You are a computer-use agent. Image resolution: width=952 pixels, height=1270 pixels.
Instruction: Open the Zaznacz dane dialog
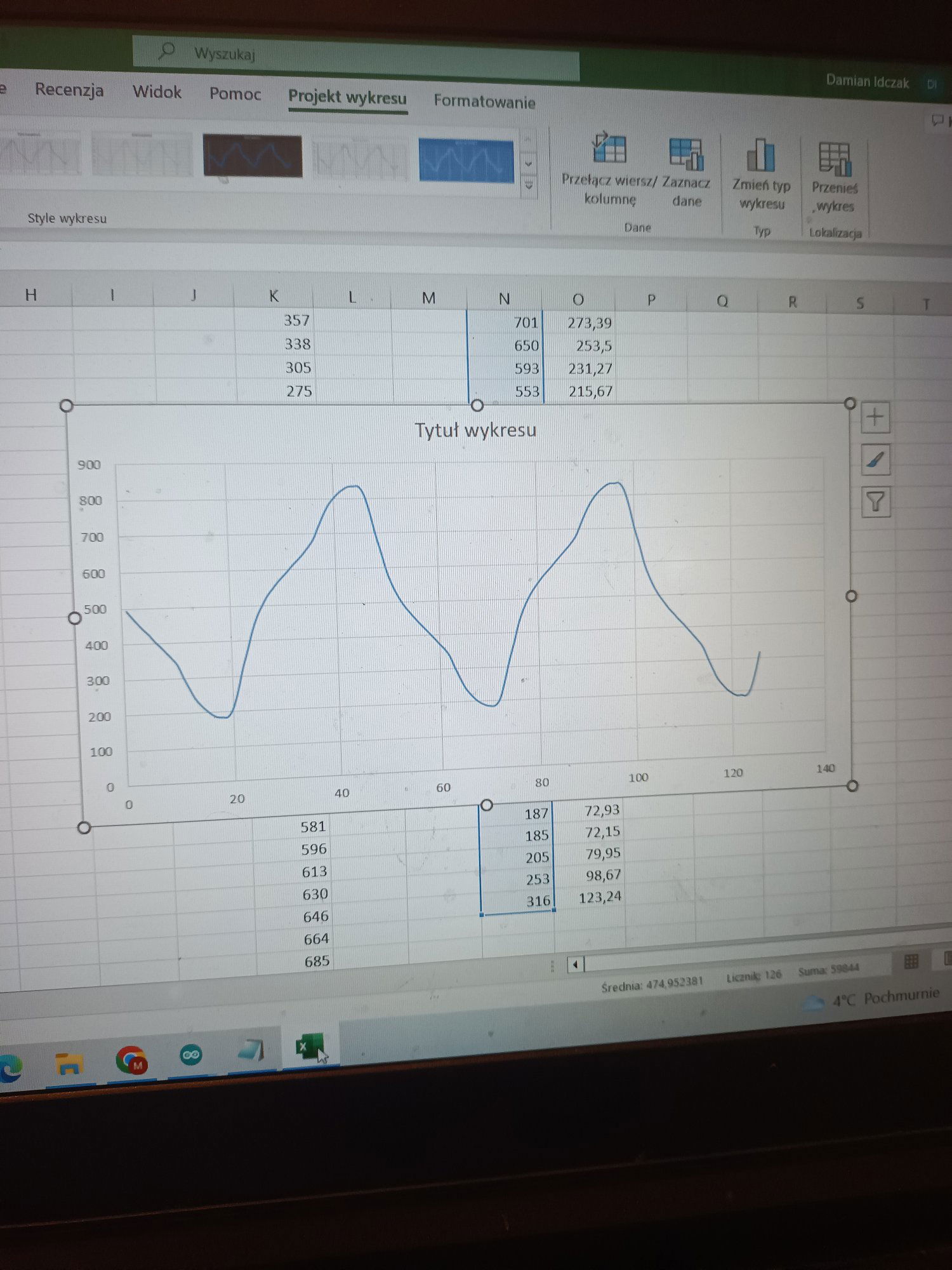686,171
